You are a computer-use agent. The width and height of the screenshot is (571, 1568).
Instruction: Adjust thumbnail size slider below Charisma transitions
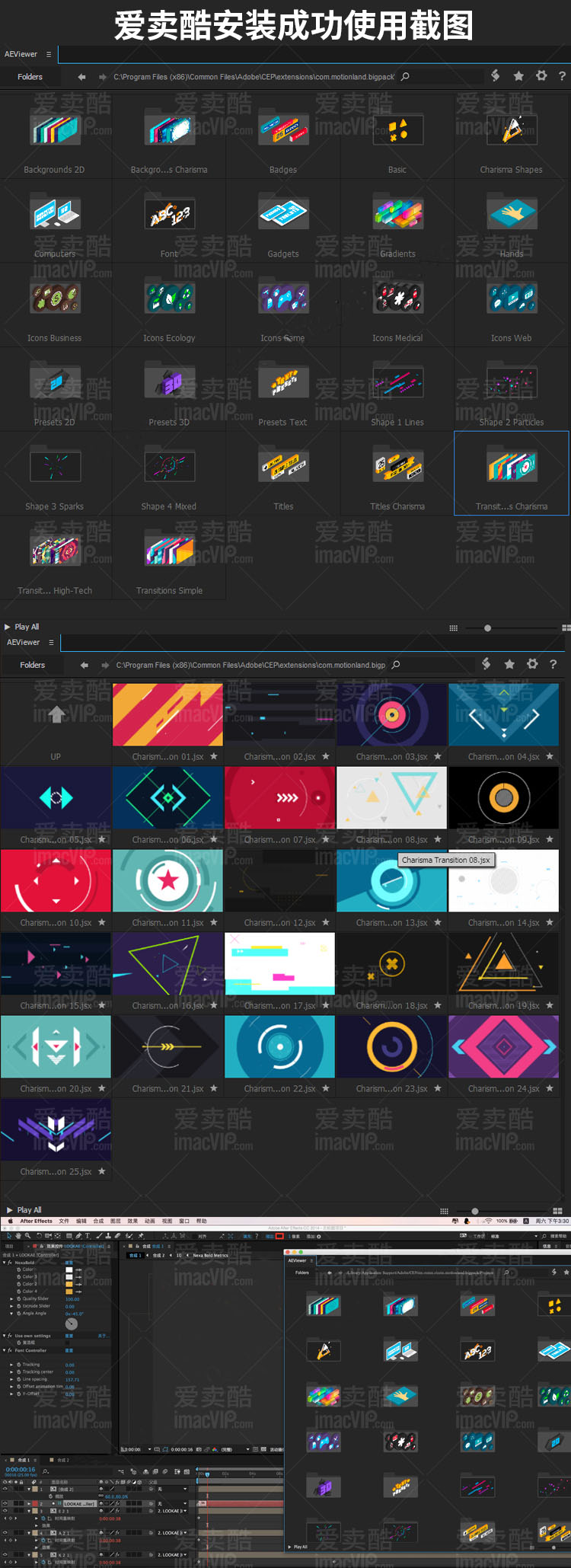[475, 1211]
